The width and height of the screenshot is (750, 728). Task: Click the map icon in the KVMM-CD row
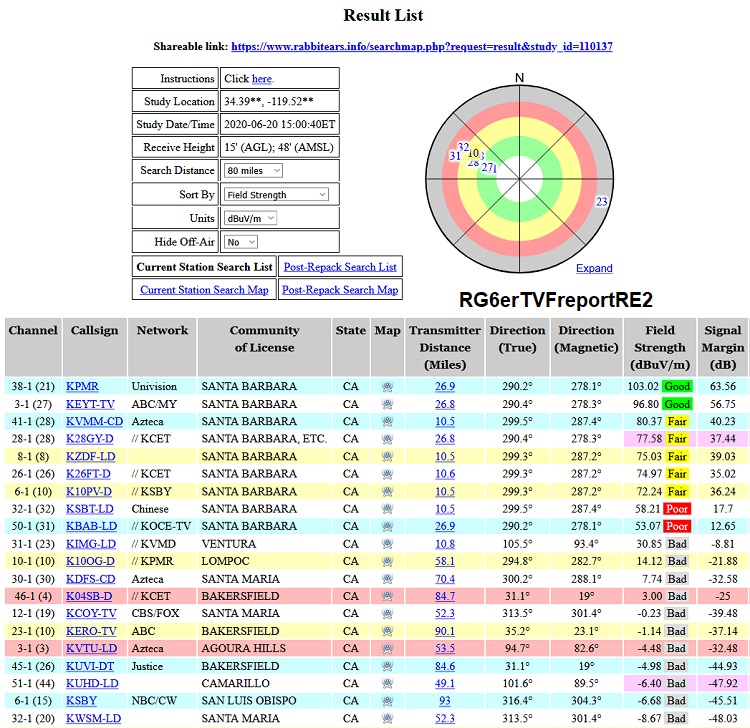[387, 421]
